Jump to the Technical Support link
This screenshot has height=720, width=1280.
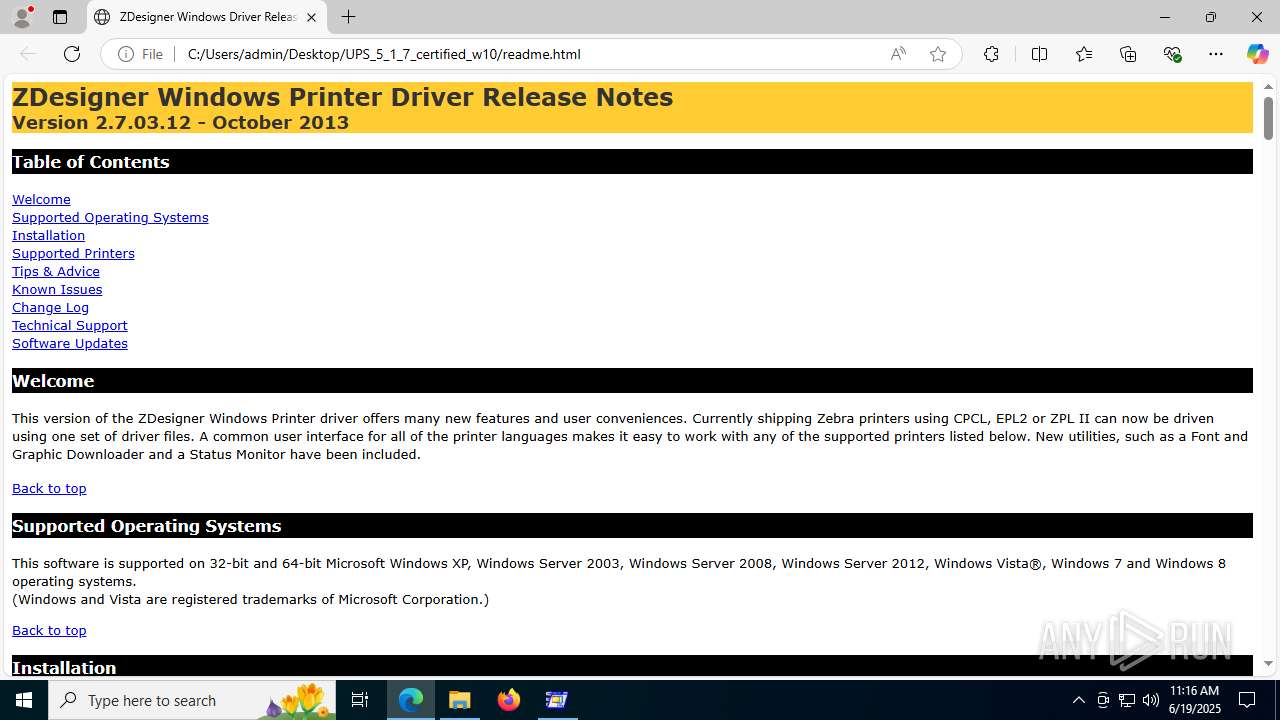point(70,325)
